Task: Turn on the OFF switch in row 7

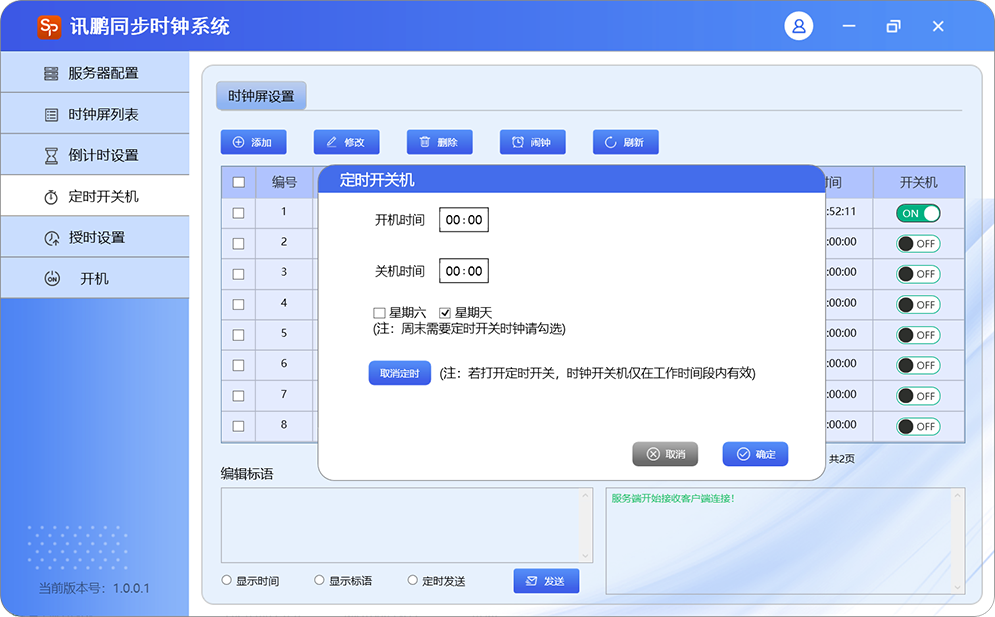Action: (x=918, y=396)
